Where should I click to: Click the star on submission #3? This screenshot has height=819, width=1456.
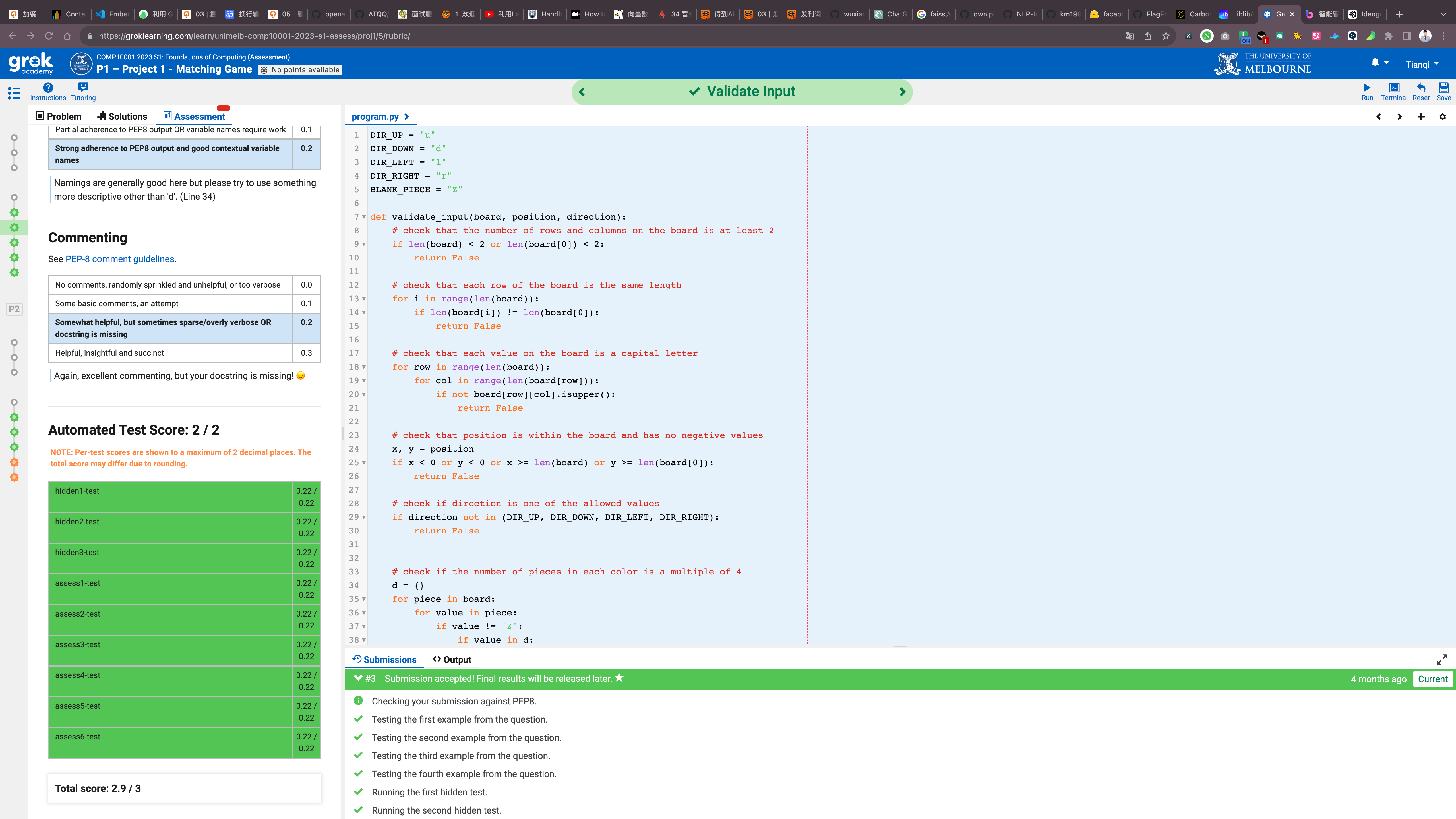[619, 678]
